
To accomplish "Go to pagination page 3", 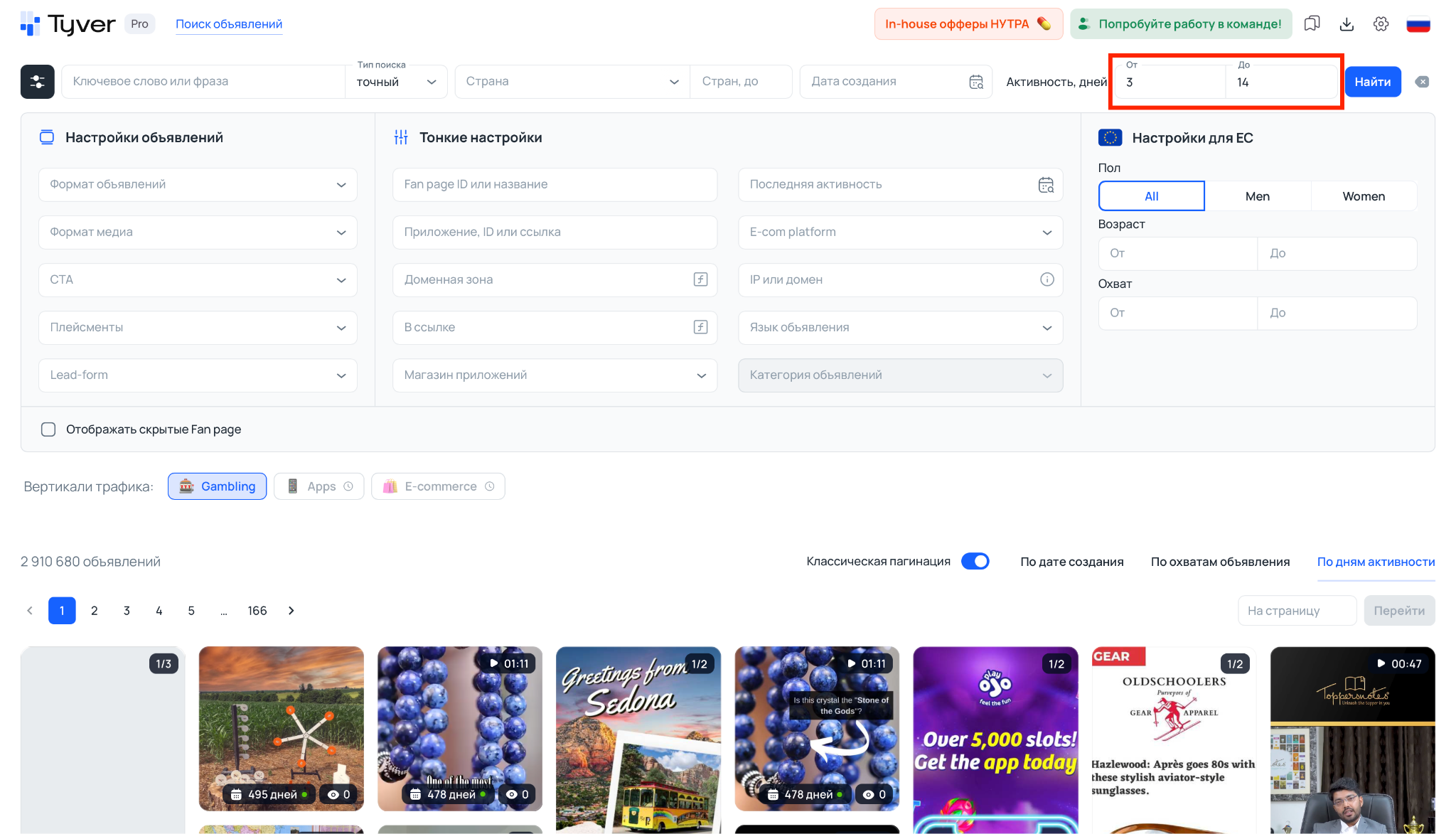I will tap(127, 611).
